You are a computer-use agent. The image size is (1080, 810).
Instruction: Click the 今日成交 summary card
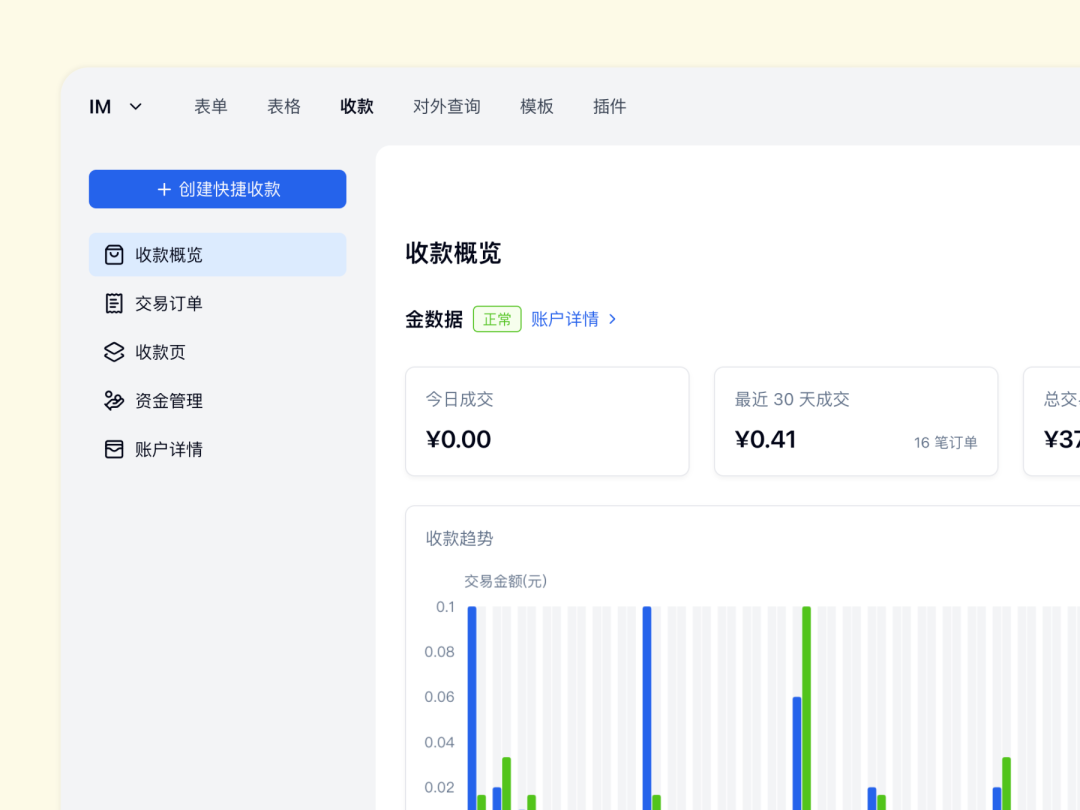[x=547, y=422]
